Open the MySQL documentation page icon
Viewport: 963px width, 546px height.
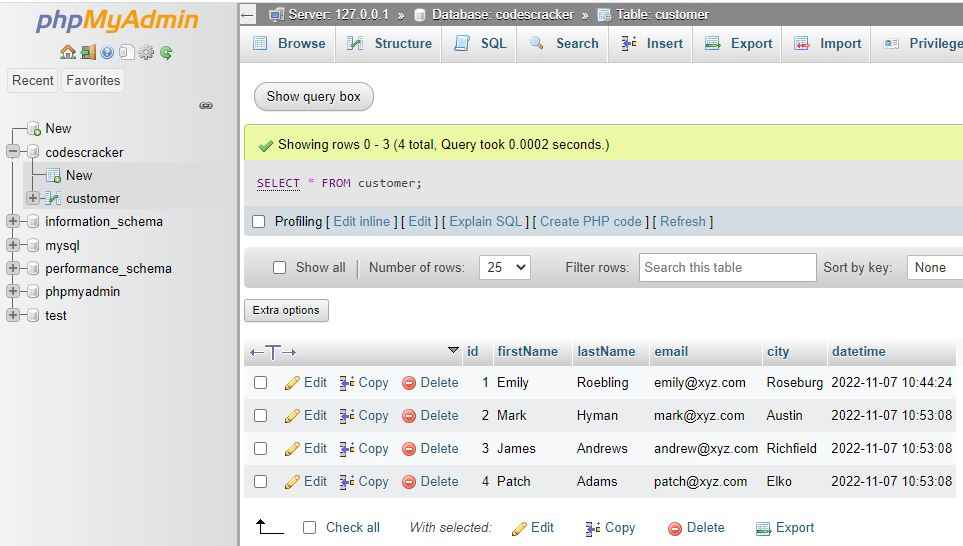127,53
